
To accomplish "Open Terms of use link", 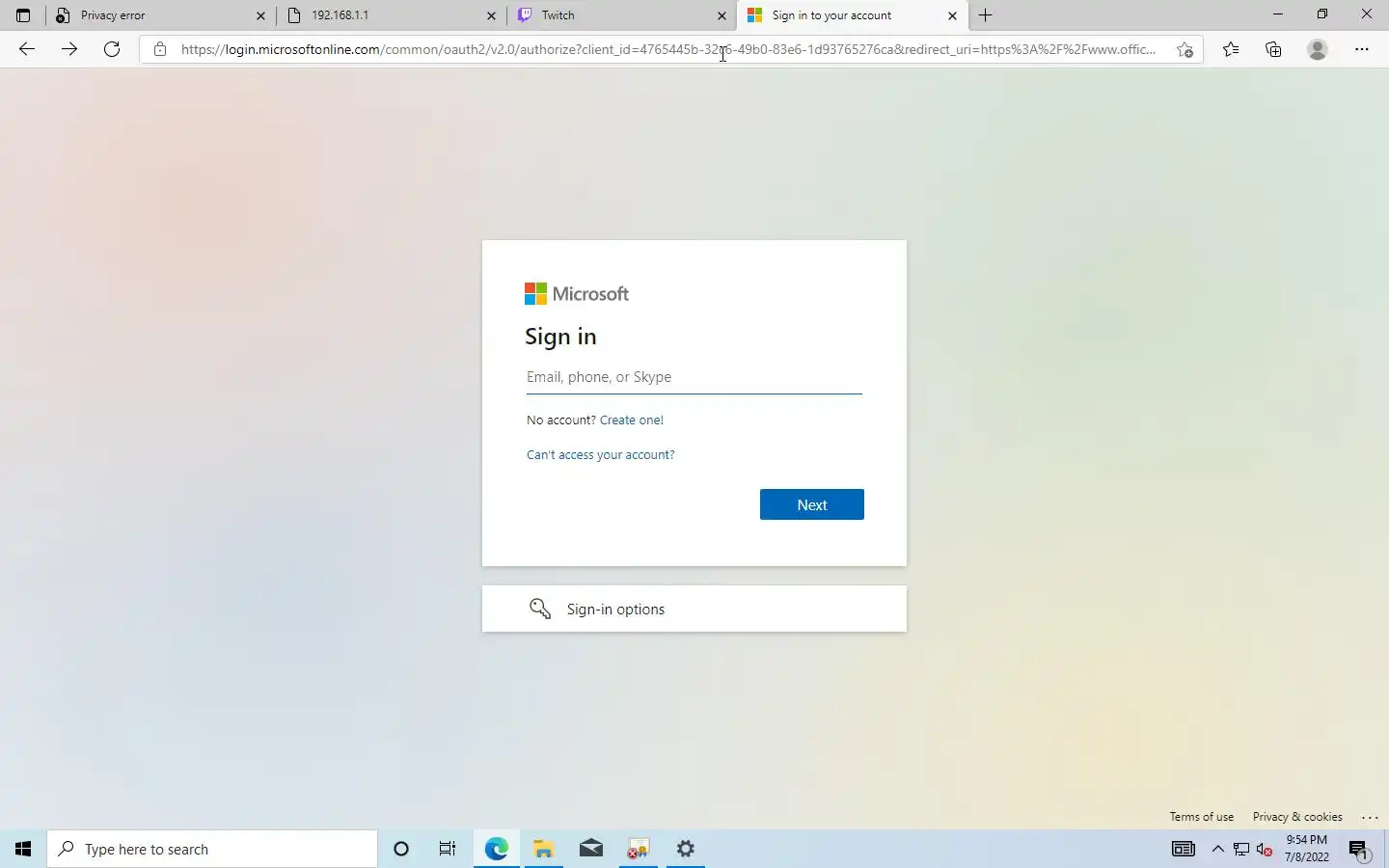I will [x=1202, y=817].
